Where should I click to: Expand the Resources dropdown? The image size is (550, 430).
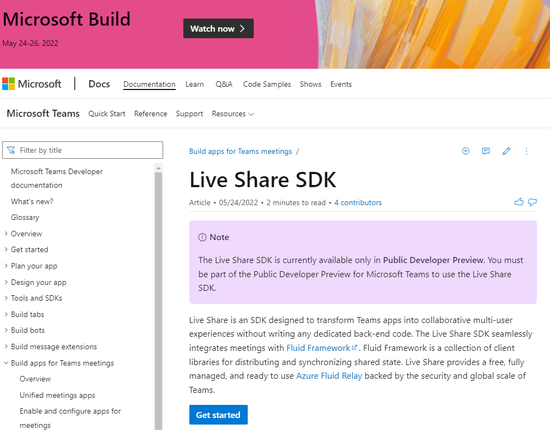point(233,114)
